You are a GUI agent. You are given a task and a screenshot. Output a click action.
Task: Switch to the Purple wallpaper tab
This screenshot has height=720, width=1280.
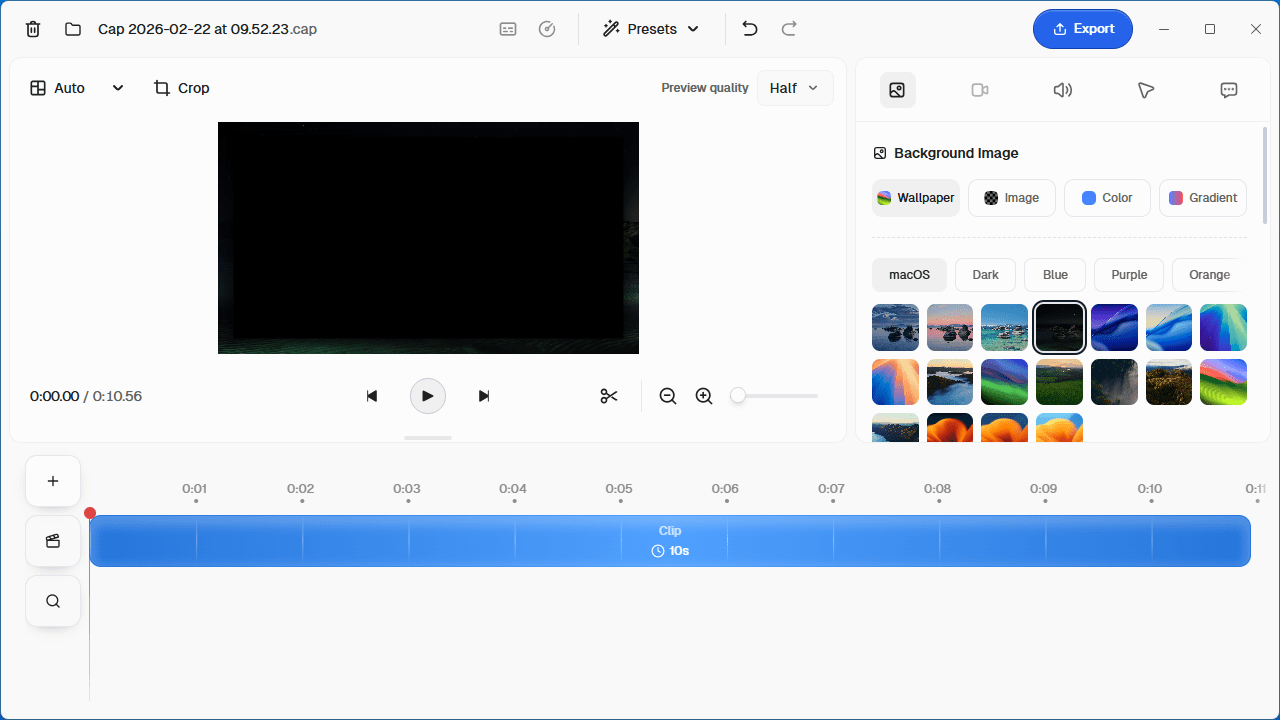[x=1129, y=275]
